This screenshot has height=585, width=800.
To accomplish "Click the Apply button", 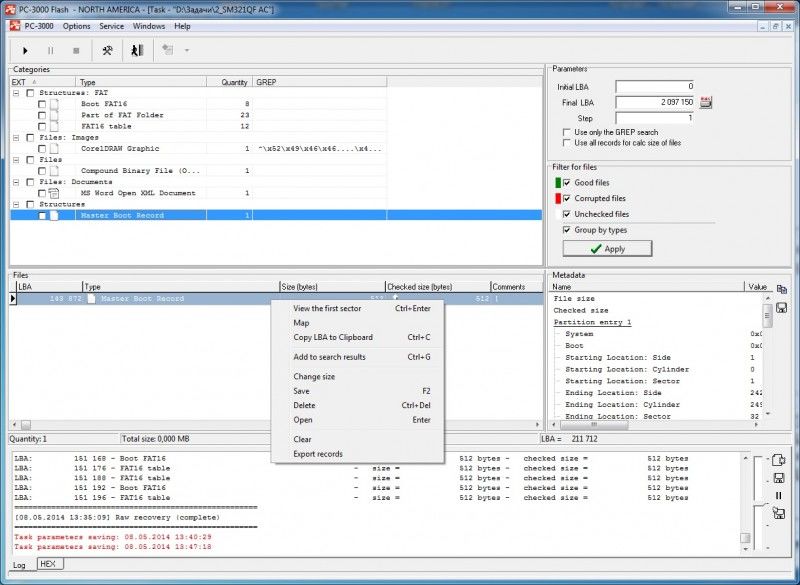I will point(607,249).
